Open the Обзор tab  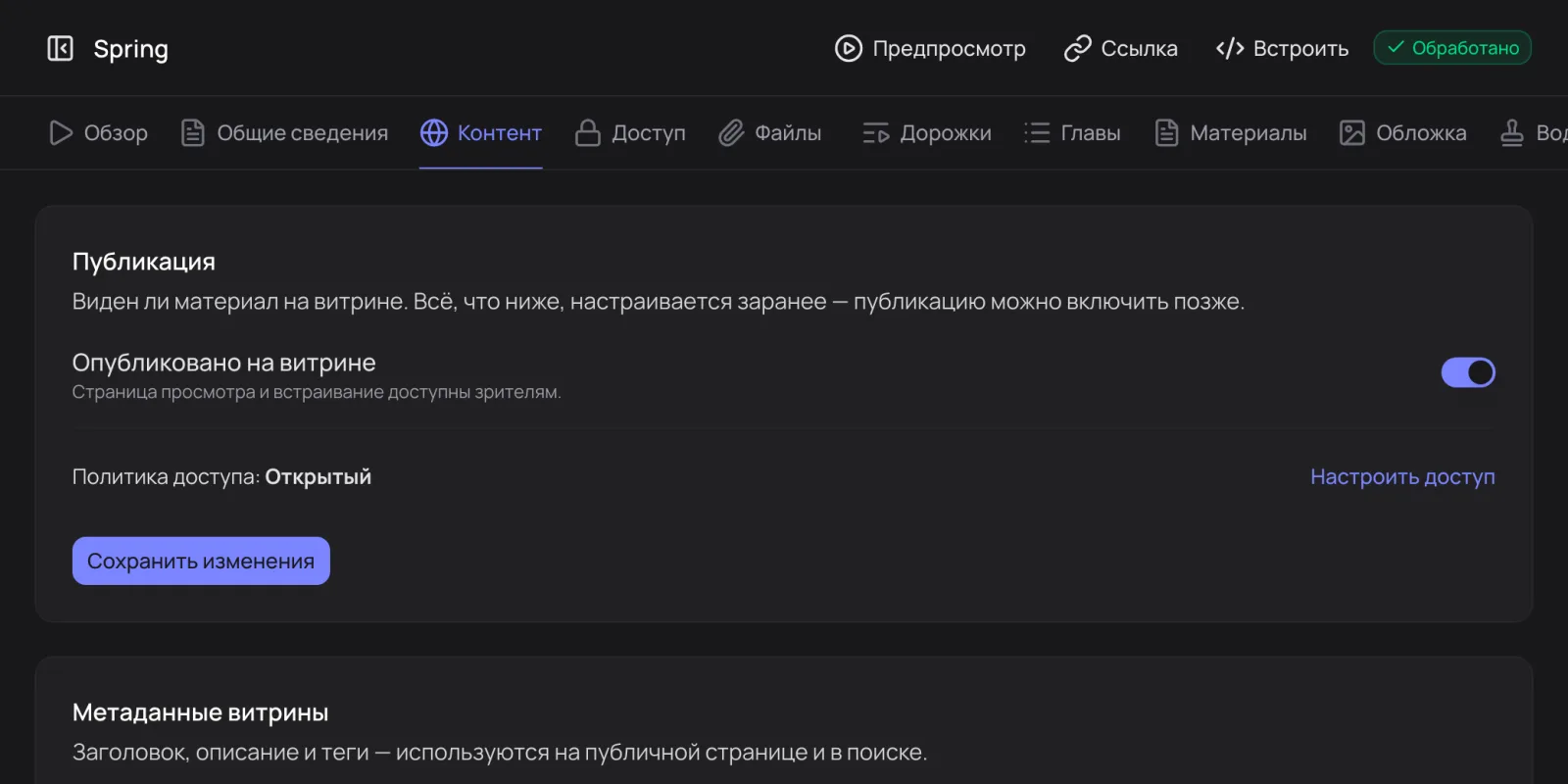[x=98, y=132]
